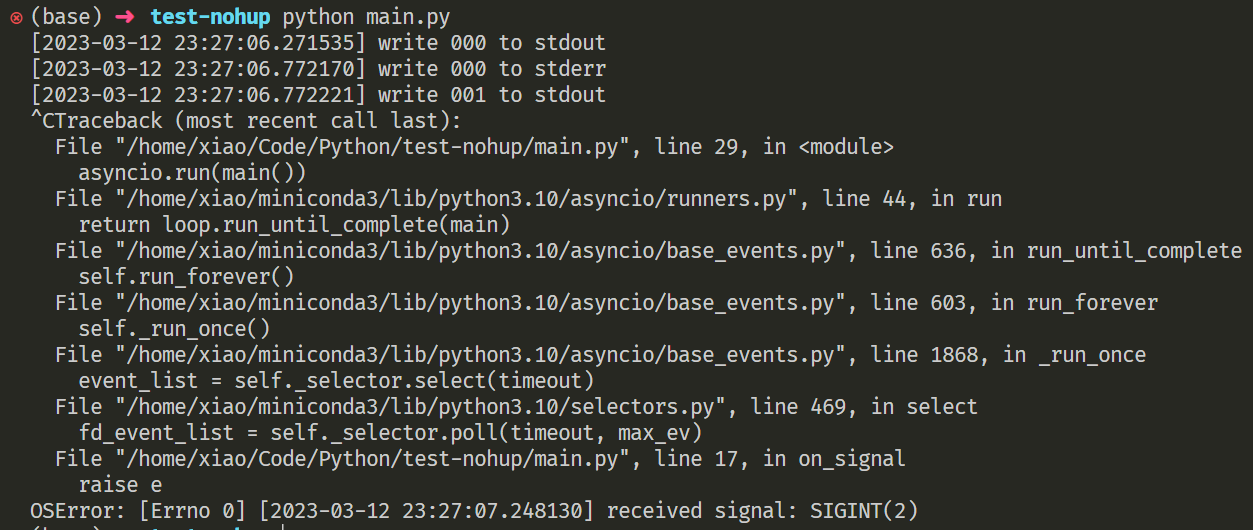Open the main.py path in on_signal
Screen dimensions: 1253x530
pos(368,459)
